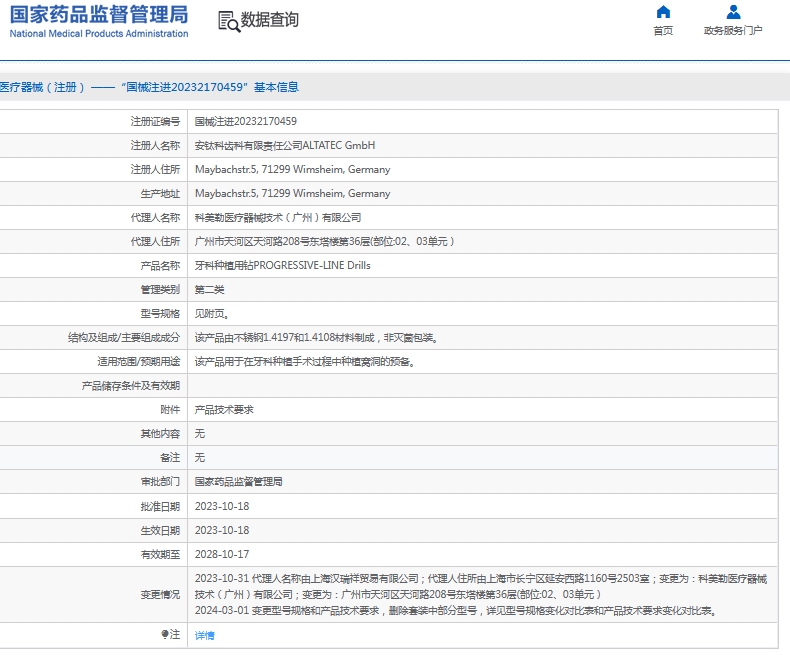Open the 详情 link
Viewport: 790px width, 655px height.
pyautogui.click(x=205, y=635)
